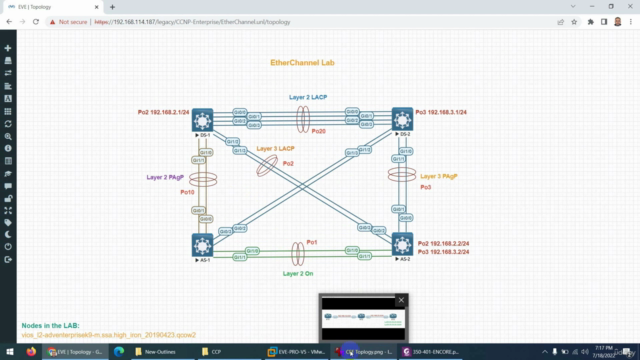The image size is (640, 360).
Task: Open the EVE-PRO-V5 VMware taskbar item
Action: coord(297,352)
